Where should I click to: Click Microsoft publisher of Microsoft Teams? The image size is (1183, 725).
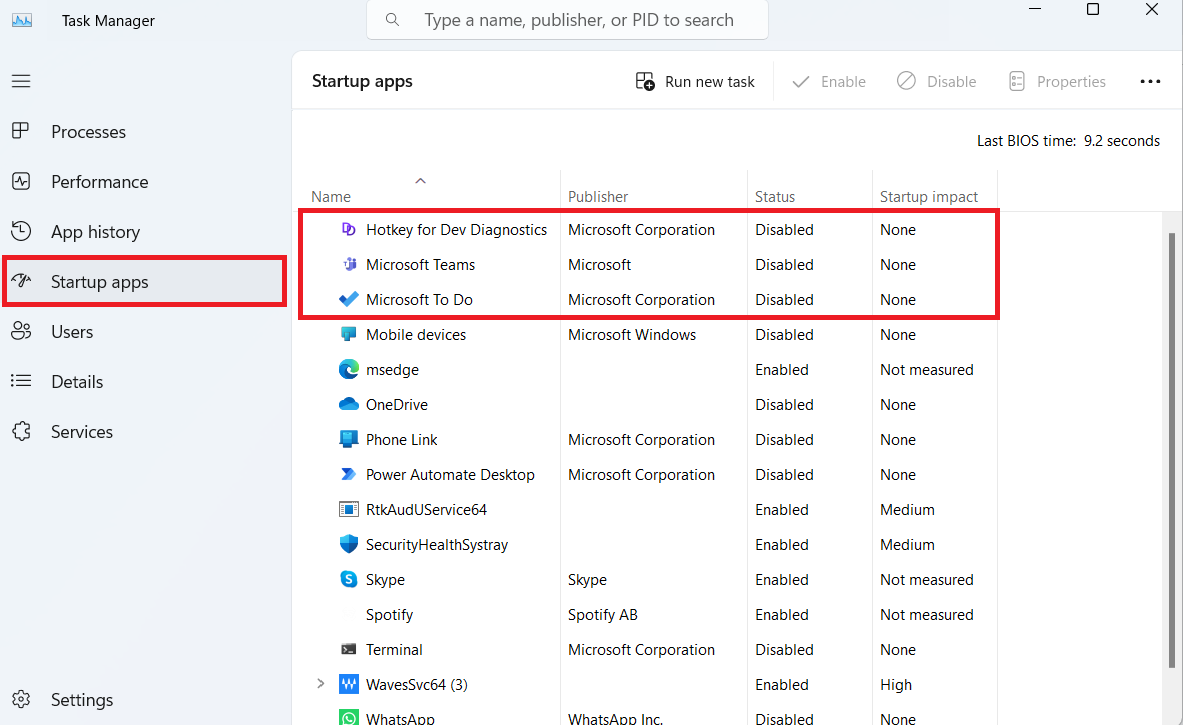coord(599,265)
